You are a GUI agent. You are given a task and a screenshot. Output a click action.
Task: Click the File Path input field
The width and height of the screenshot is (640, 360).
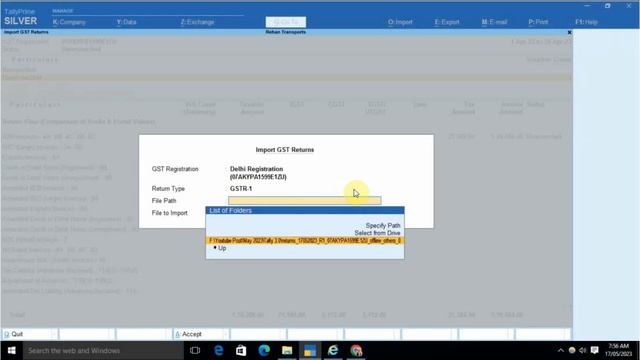click(x=304, y=200)
